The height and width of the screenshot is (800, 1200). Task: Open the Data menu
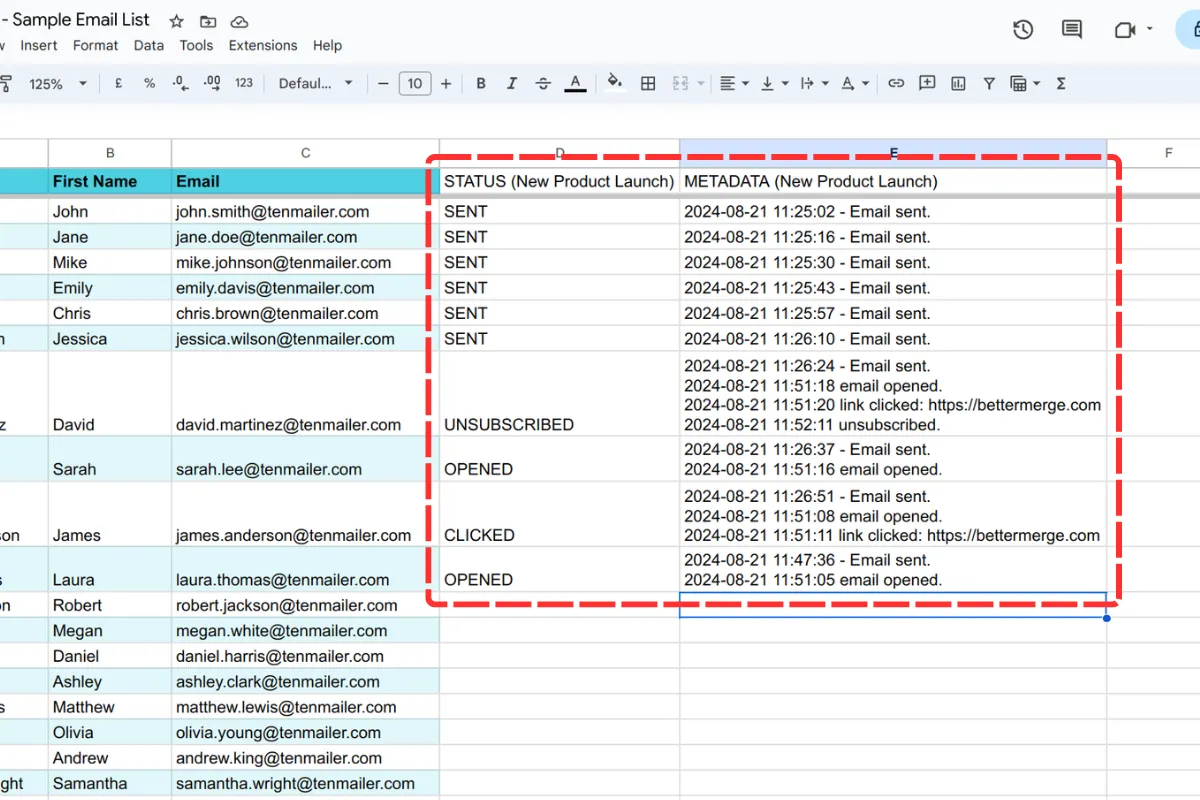pyautogui.click(x=148, y=45)
